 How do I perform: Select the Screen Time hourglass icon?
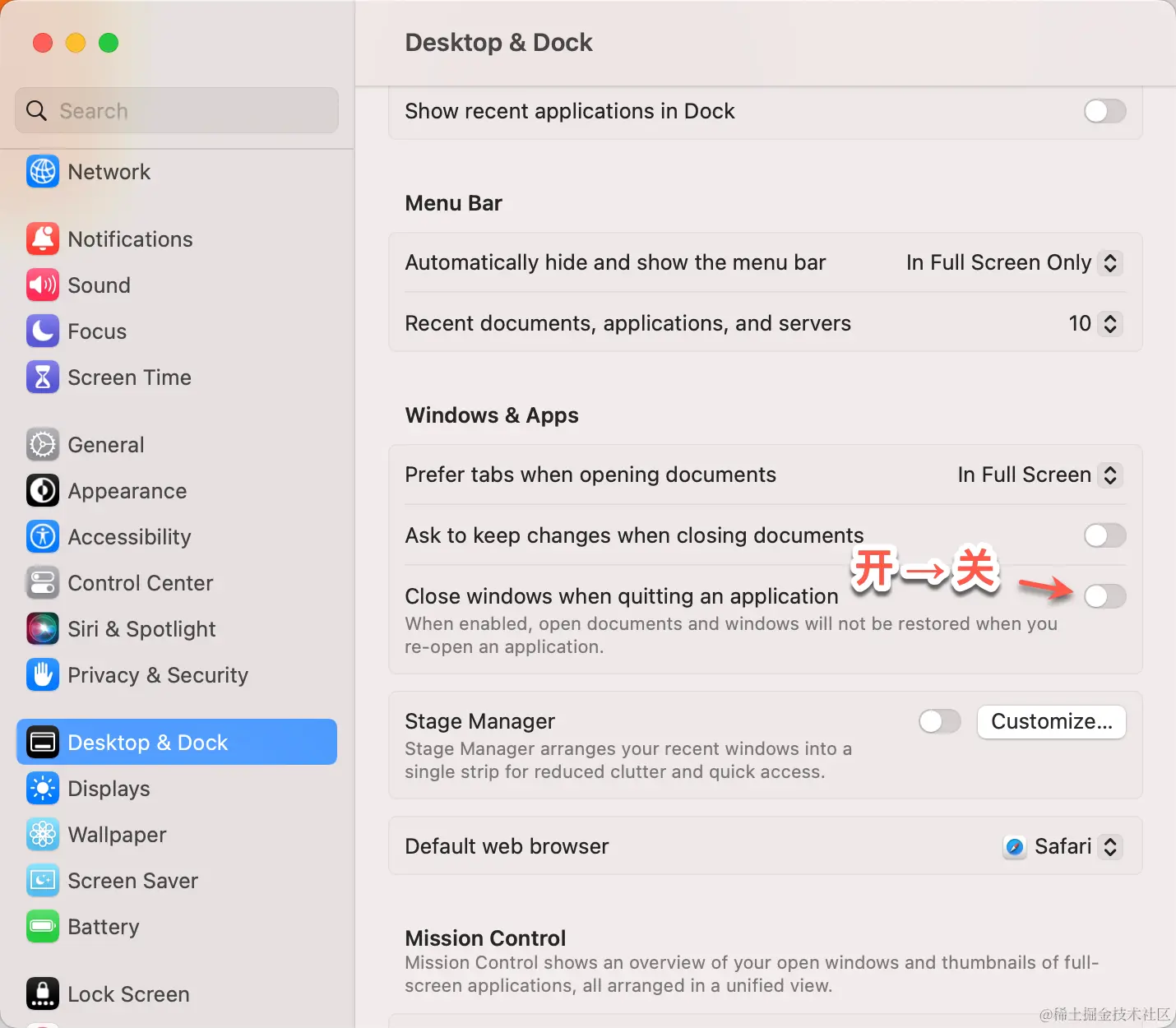43,377
